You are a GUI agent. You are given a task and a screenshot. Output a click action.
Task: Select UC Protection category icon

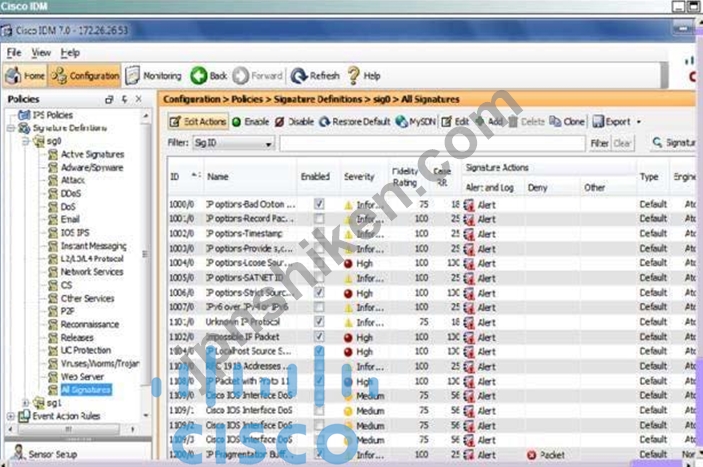click(53, 350)
